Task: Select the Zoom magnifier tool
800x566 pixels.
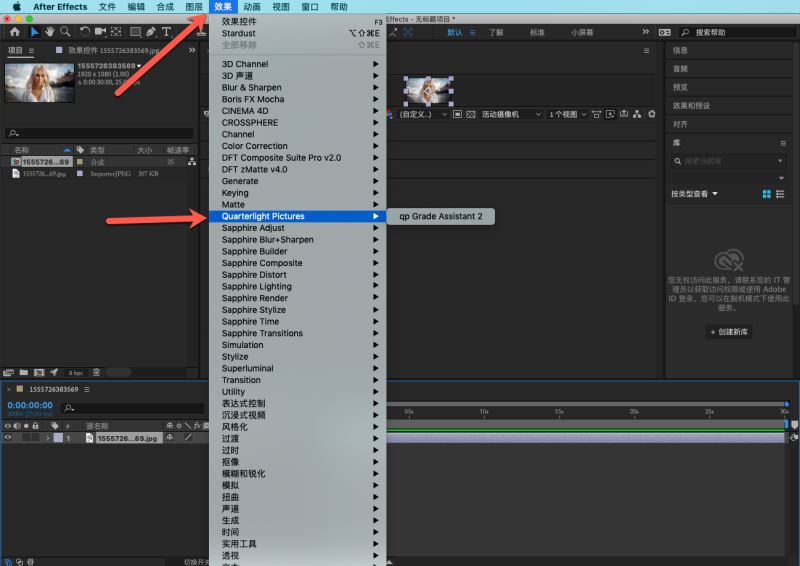Action: tap(65, 32)
